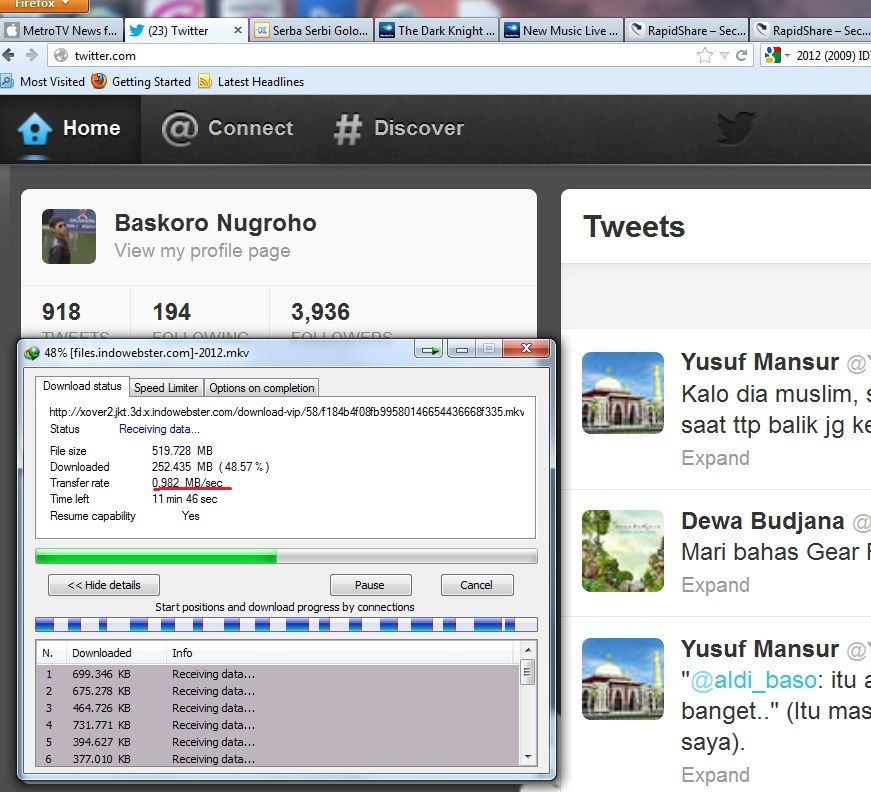Click the Baskoro Nugroho name link
Viewport: 871px width, 792px height.
(216, 223)
